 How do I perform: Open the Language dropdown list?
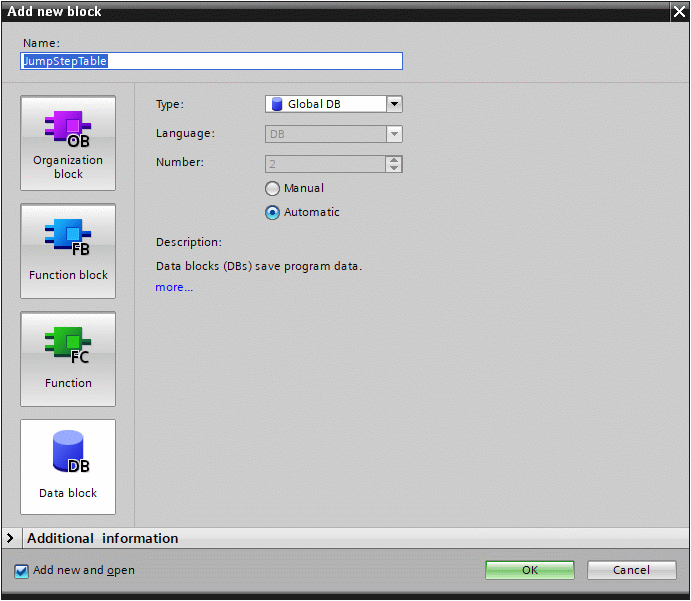[x=394, y=134]
